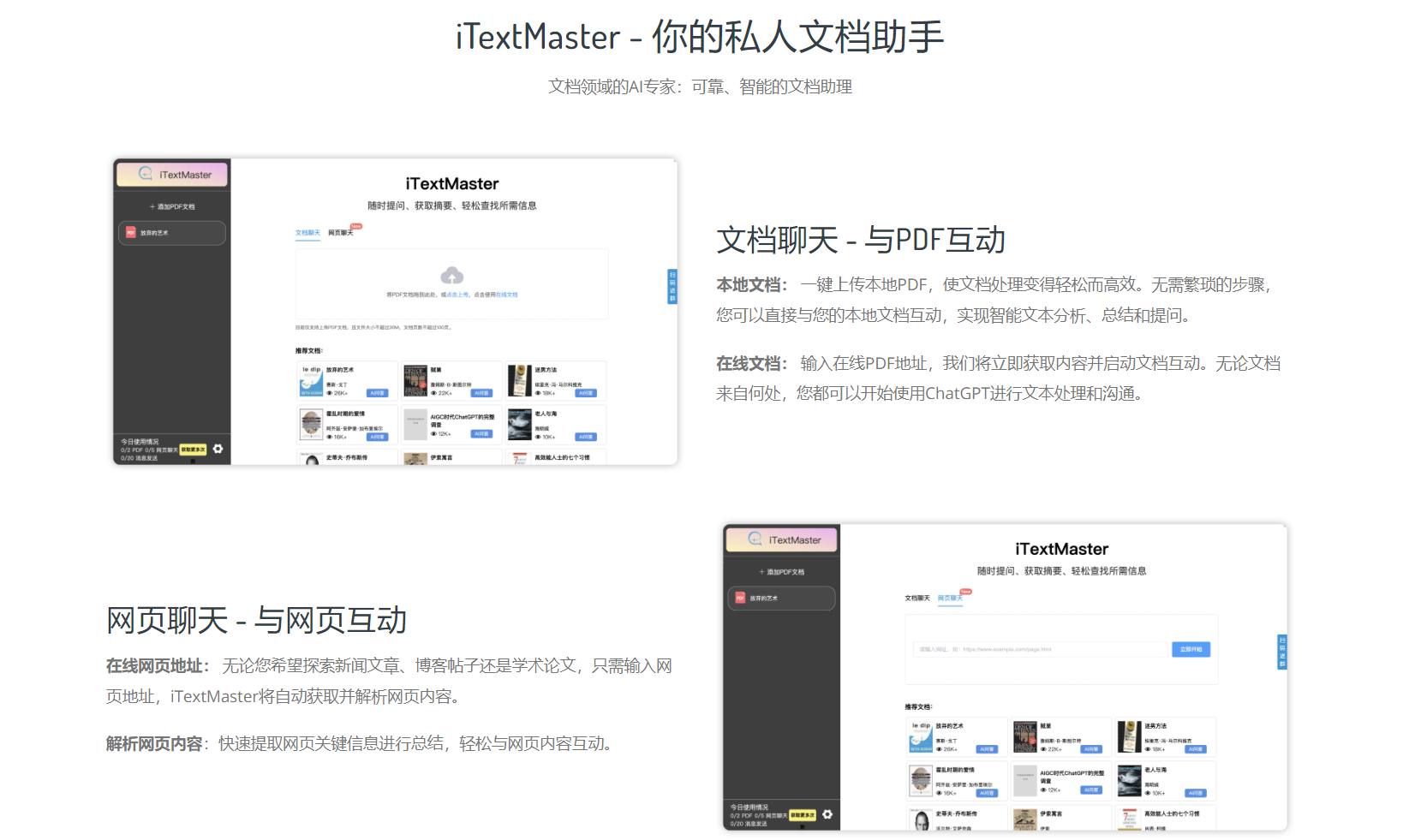Click the yellow 获取更多次 button

pos(194,448)
